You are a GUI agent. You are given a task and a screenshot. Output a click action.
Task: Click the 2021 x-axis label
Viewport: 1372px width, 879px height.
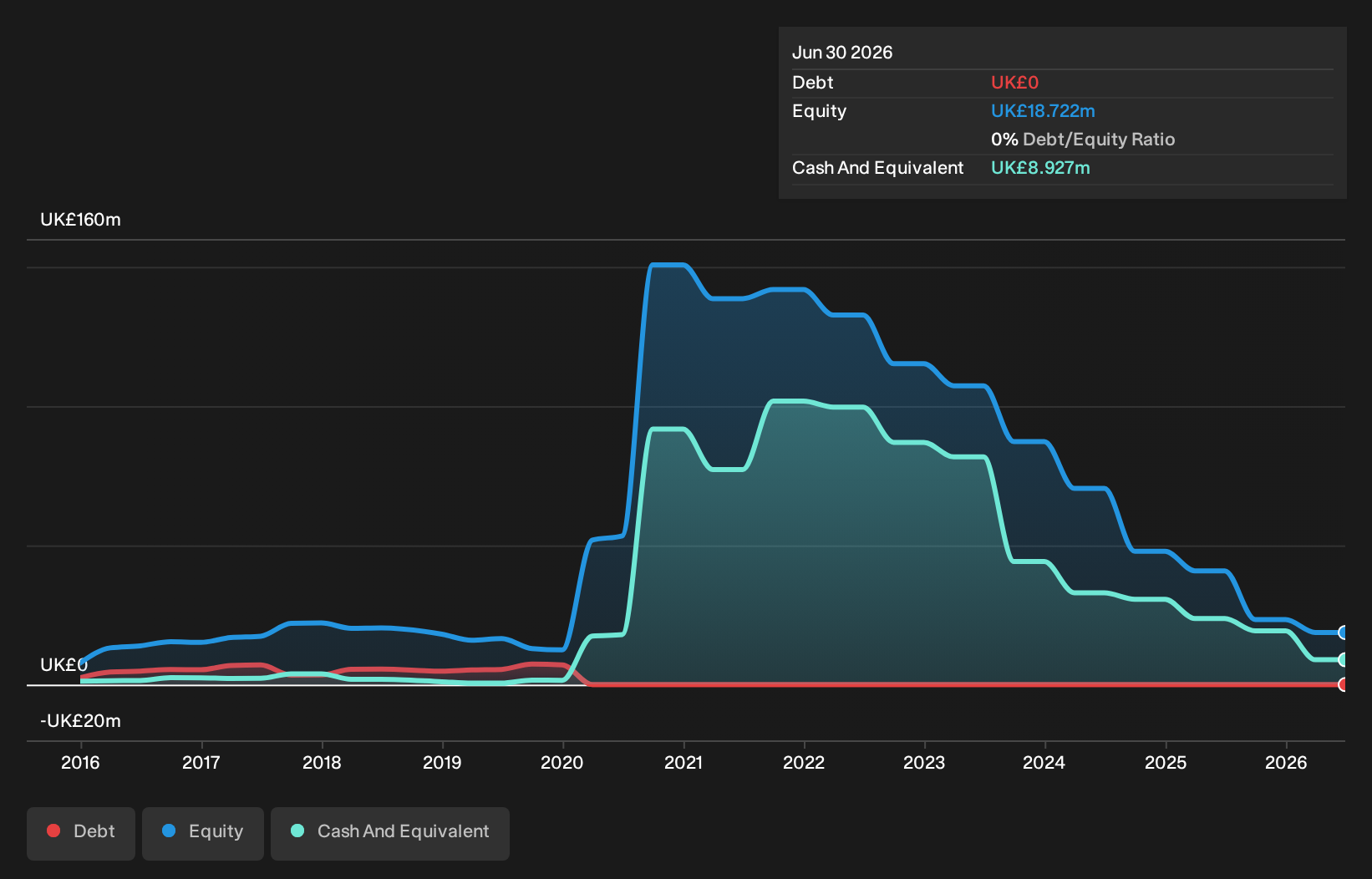coord(683,762)
